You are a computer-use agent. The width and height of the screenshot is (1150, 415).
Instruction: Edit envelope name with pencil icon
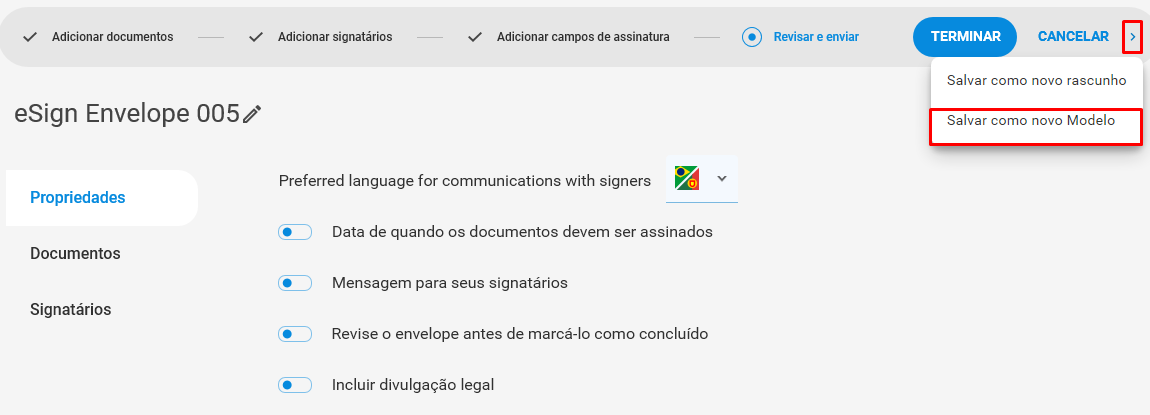[252, 114]
